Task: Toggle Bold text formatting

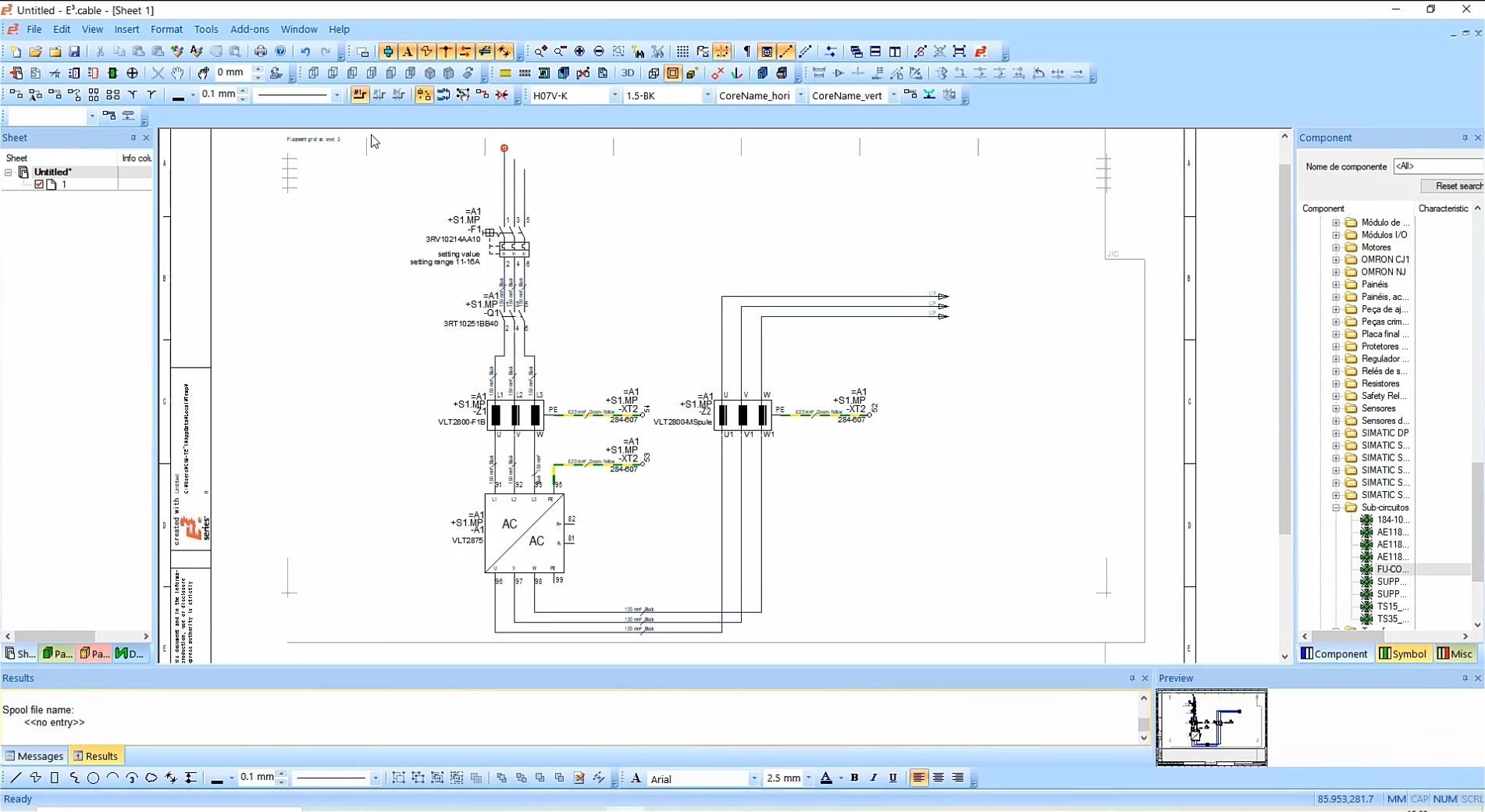Action: coord(854,778)
